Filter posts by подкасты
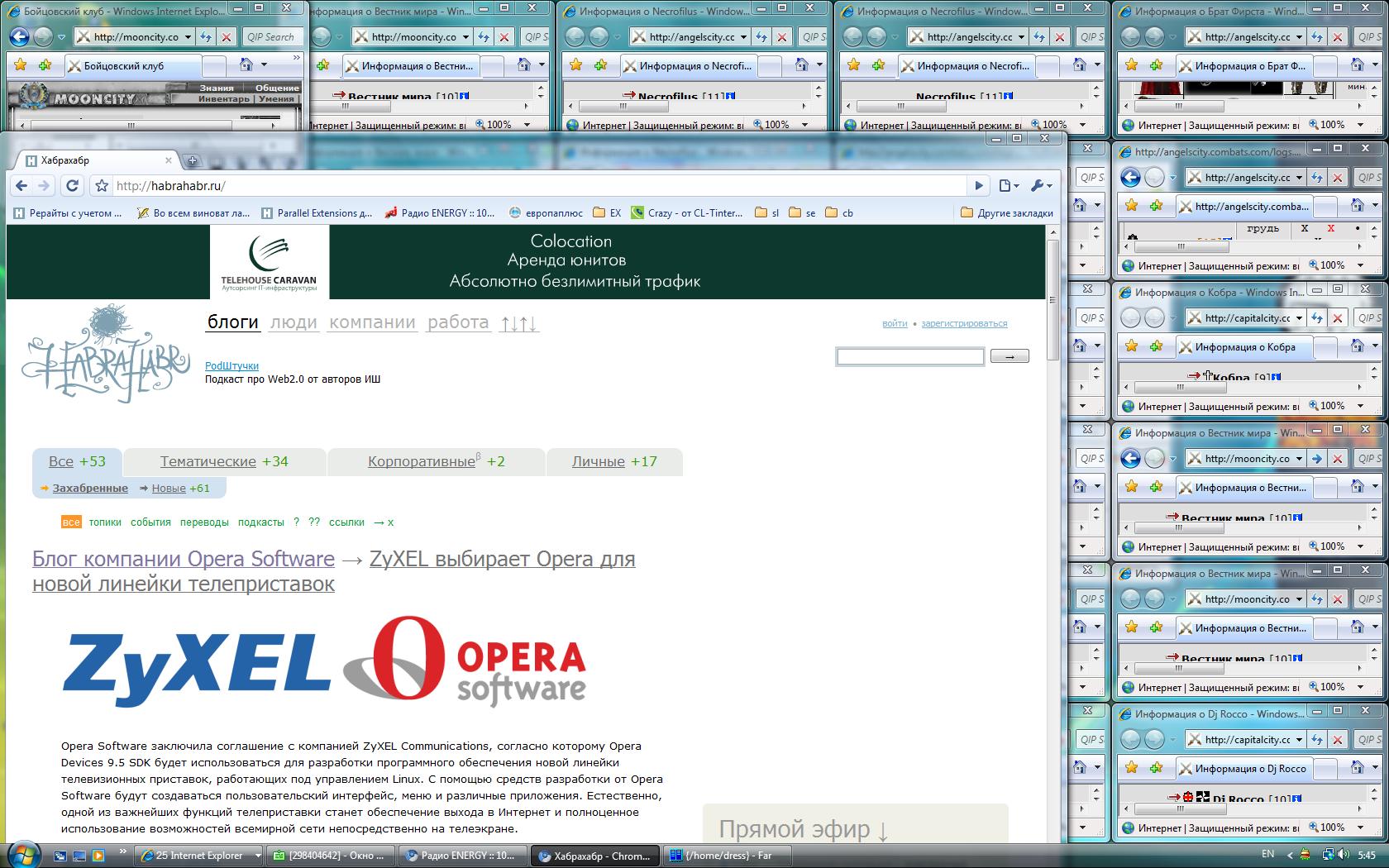The width and height of the screenshot is (1389, 868). [260, 522]
